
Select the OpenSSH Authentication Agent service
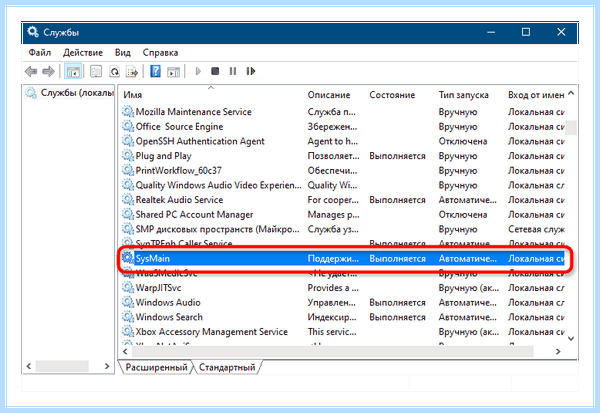(x=343, y=141)
